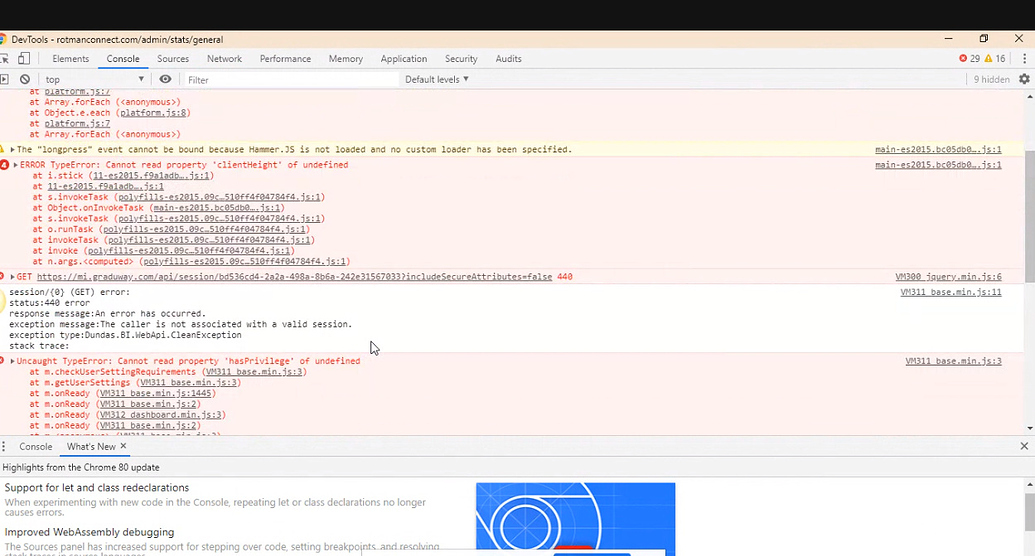Select the inspect element icon
The height and width of the screenshot is (556, 1035).
(4, 59)
